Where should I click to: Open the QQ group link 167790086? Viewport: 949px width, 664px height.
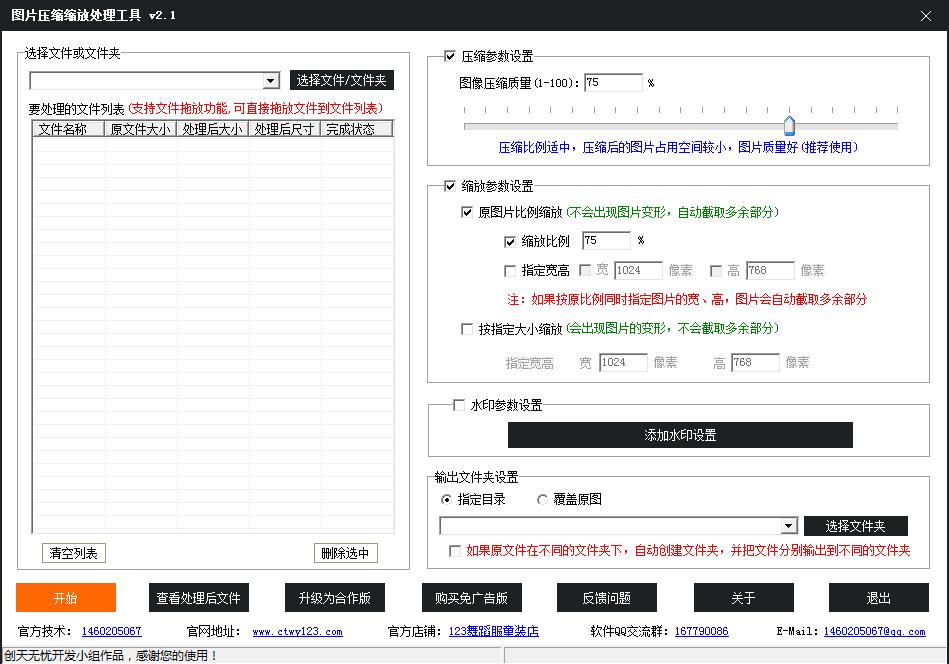[701, 632]
